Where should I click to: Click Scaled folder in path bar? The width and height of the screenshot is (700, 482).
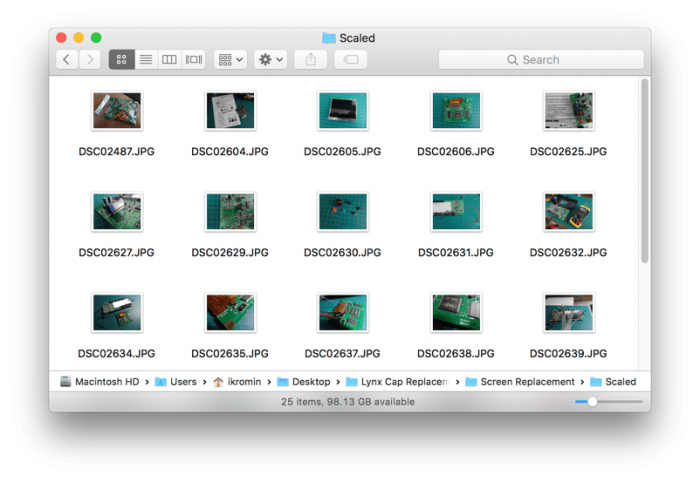tap(613, 382)
